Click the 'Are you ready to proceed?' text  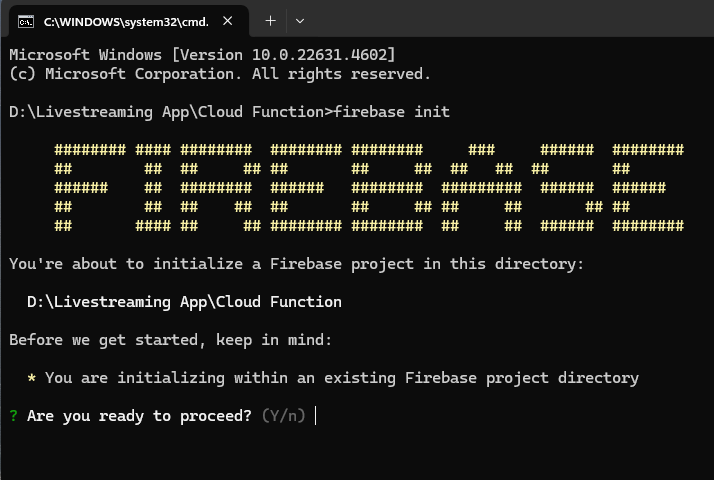tap(139, 416)
